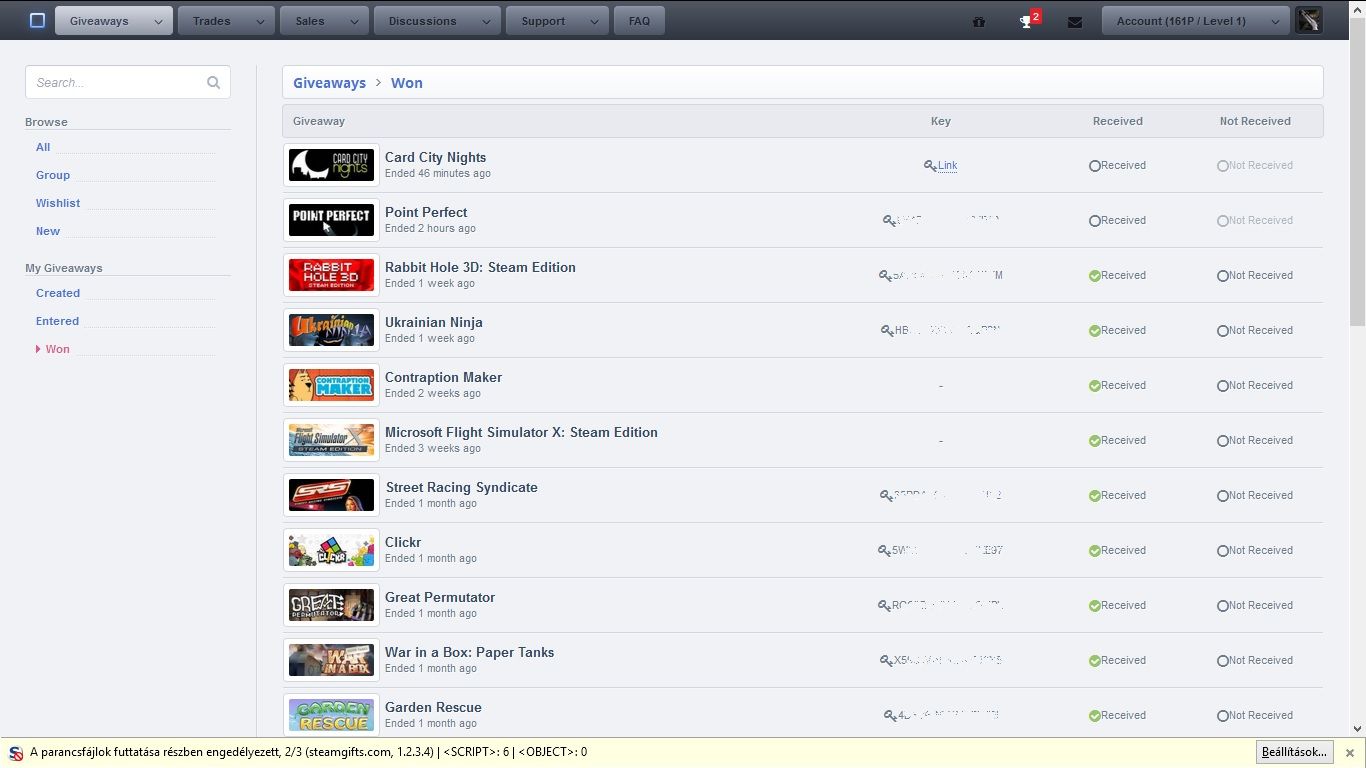The height and width of the screenshot is (768, 1366).
Task: Click the NoScript blocked-scripts icon
Action: [x=16, y=753]
